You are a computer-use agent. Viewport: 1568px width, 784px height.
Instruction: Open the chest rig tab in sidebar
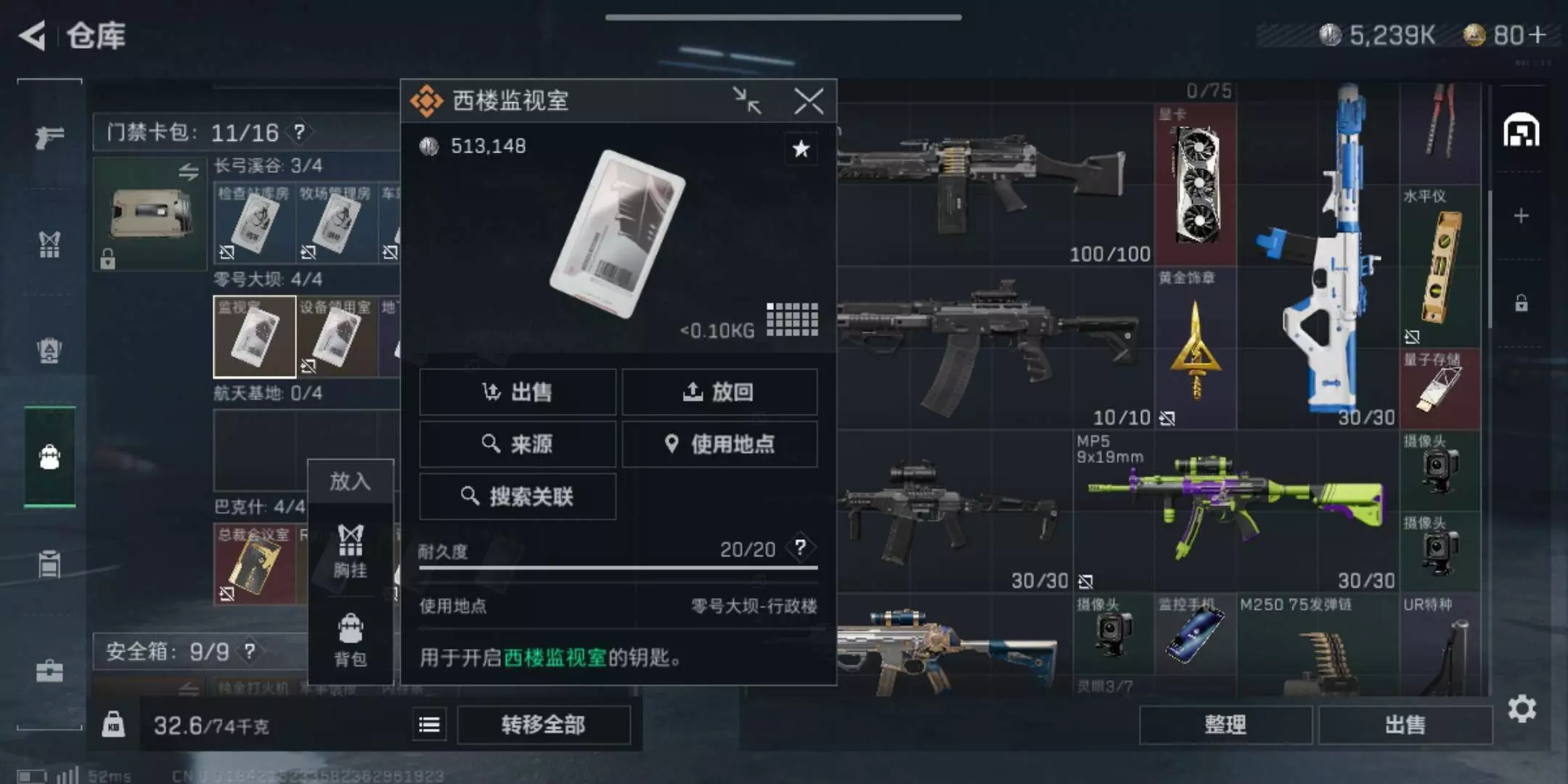pos(49,244)
